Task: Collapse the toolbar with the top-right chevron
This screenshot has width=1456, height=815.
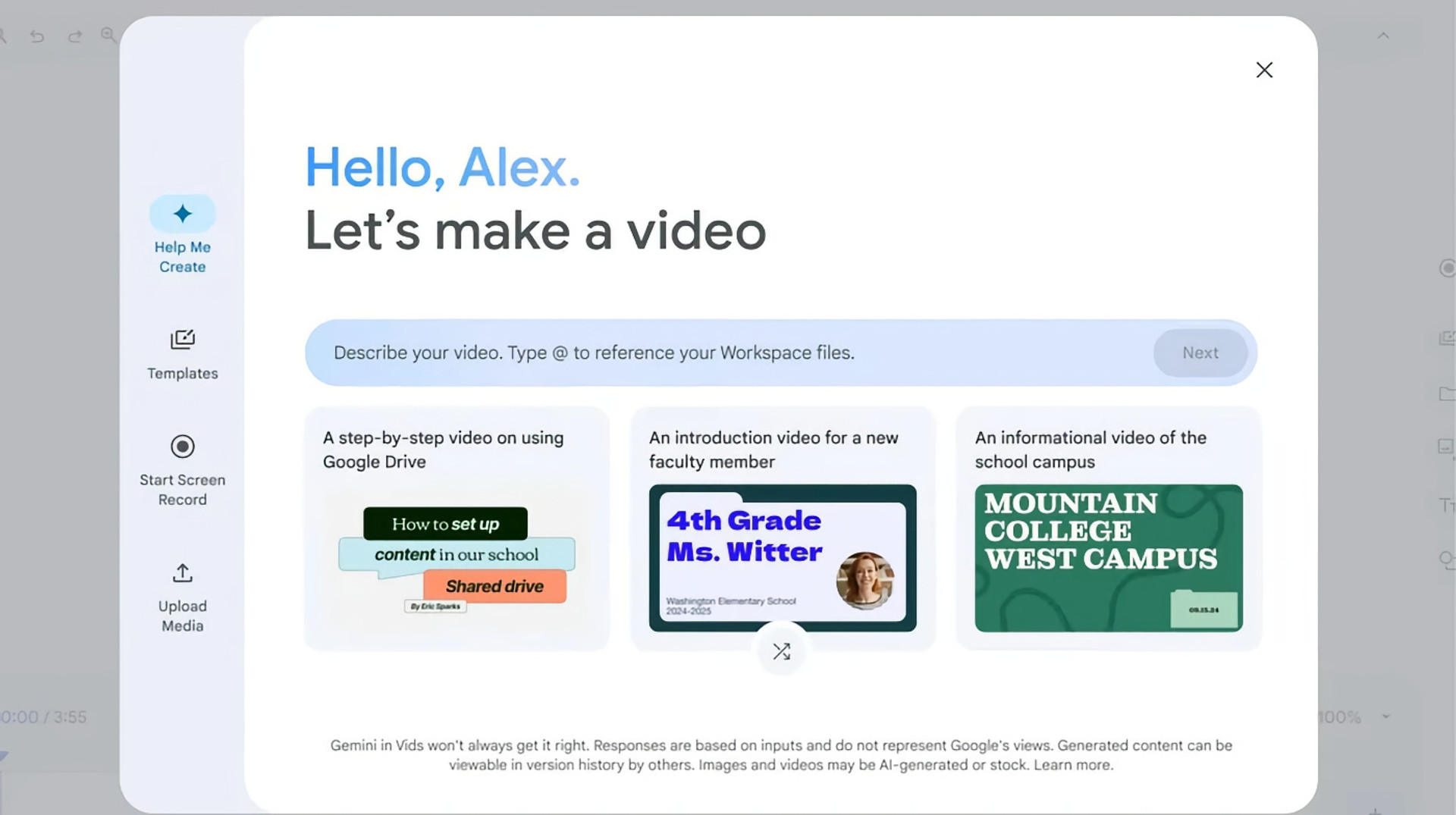Action: [x=1383, y=36]
